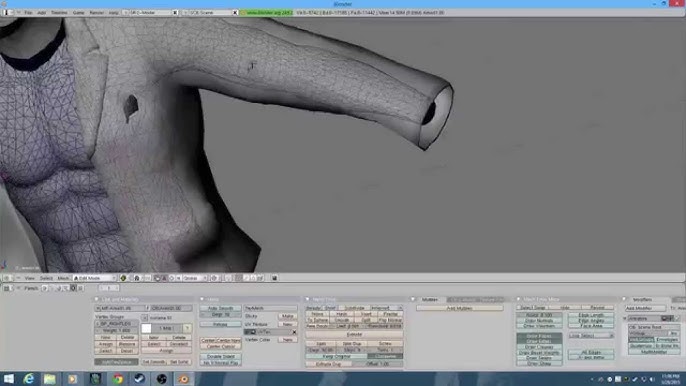The height and width of the screenshot is (386, 686).
Task: Toggle Draw Normals in Mesh Tools More
Action: pos(539,320)
